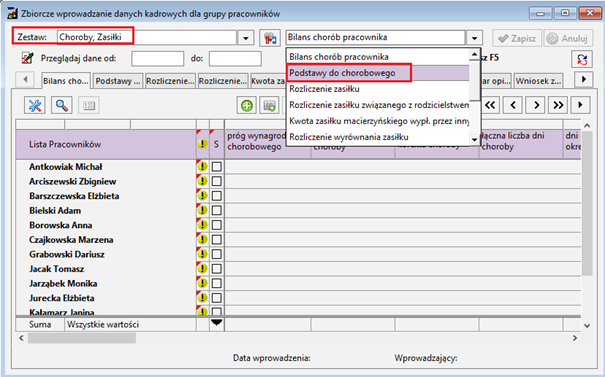Check the box for Jacak Tomasz

point(216,269)
